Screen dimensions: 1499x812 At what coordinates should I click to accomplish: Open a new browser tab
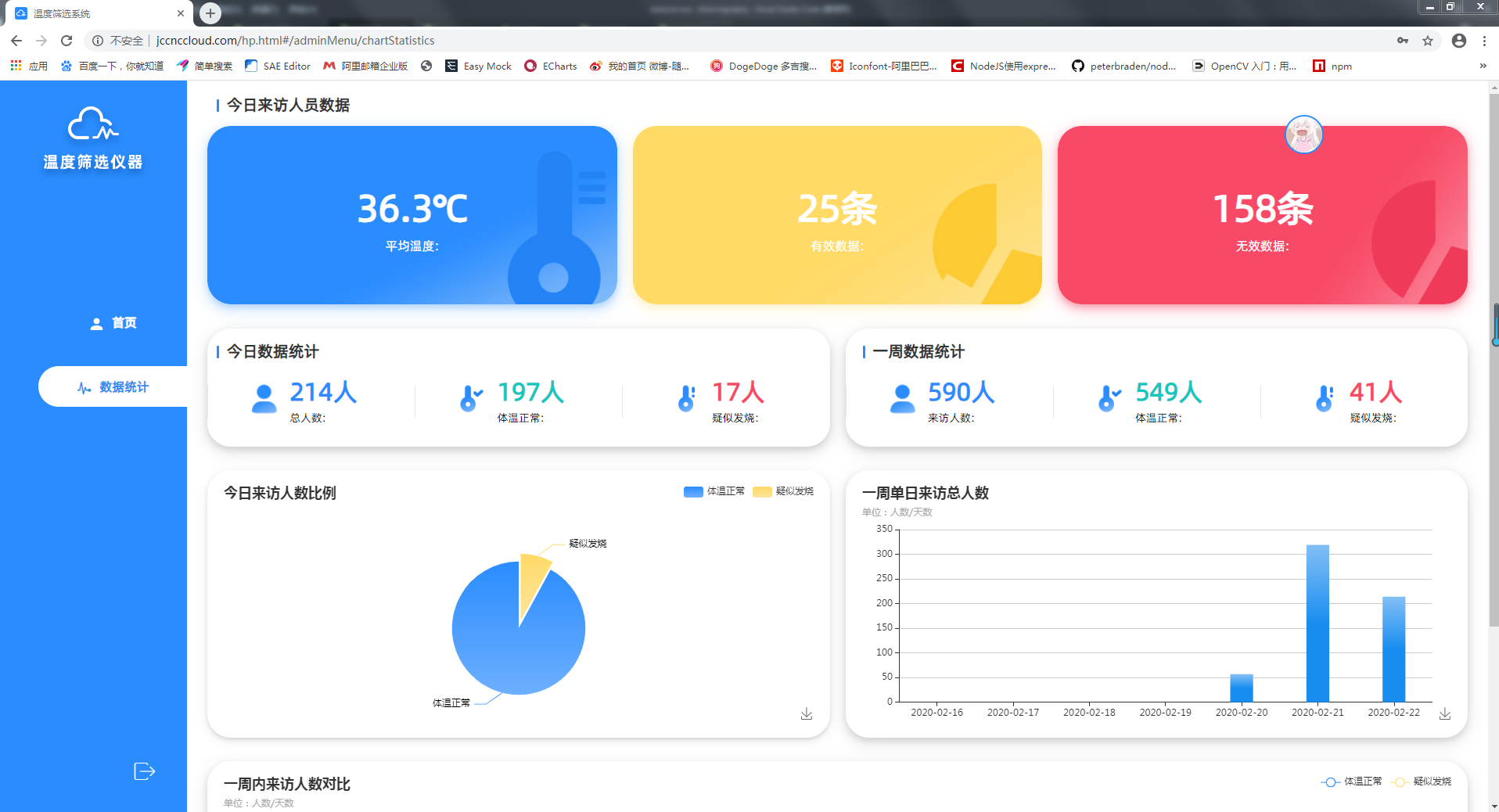pos(210,13)
